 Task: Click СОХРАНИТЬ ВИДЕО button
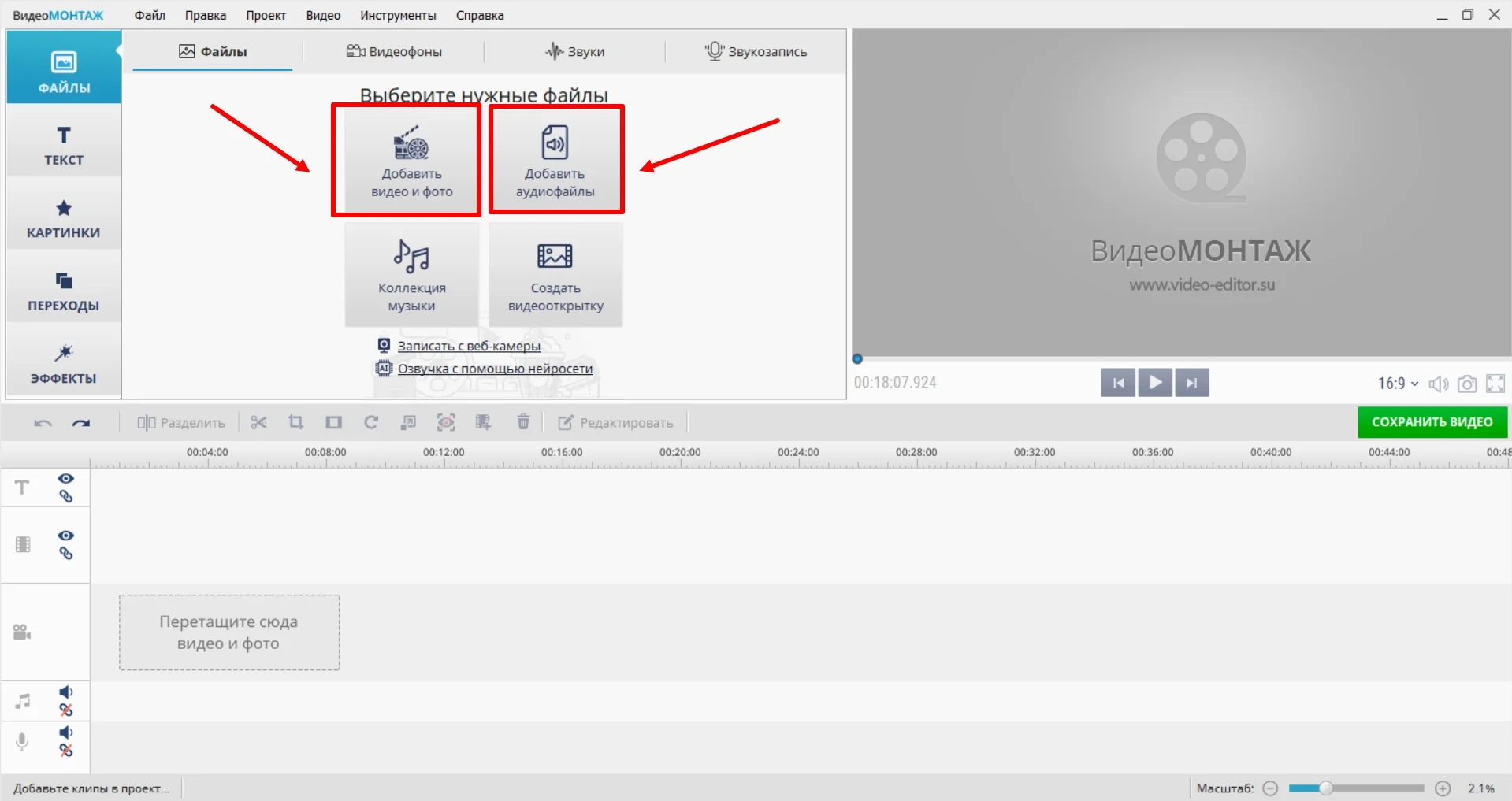[x=1432, y=422]
